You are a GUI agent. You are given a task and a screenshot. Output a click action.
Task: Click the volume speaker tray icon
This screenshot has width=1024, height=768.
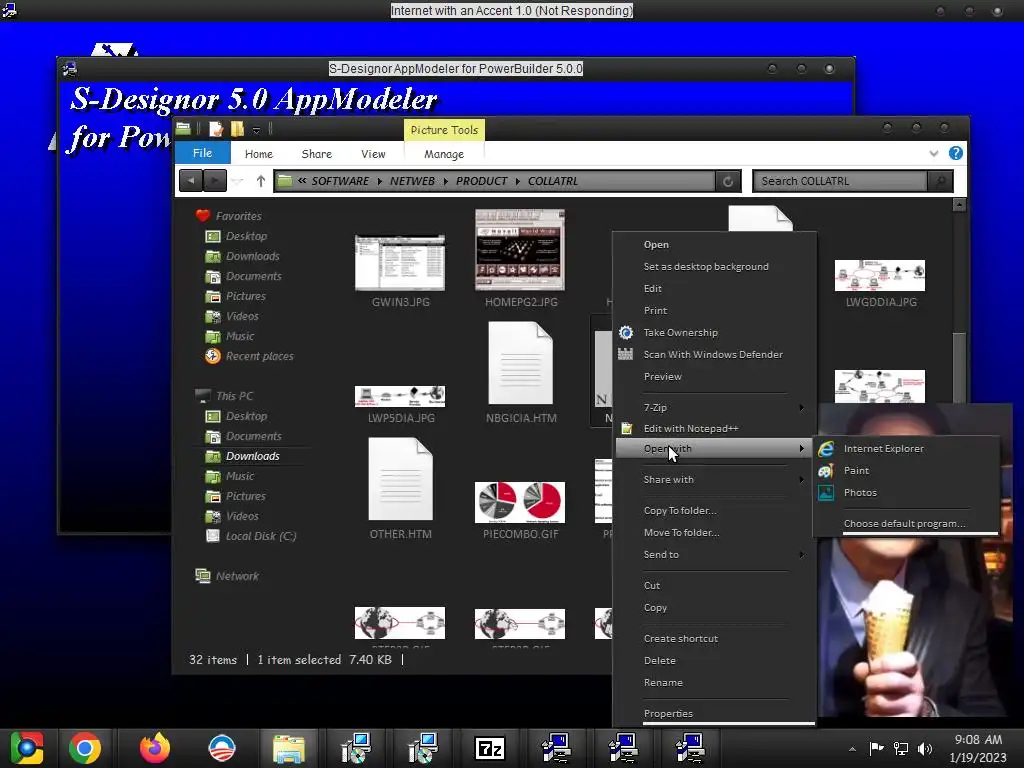(925, 748)
